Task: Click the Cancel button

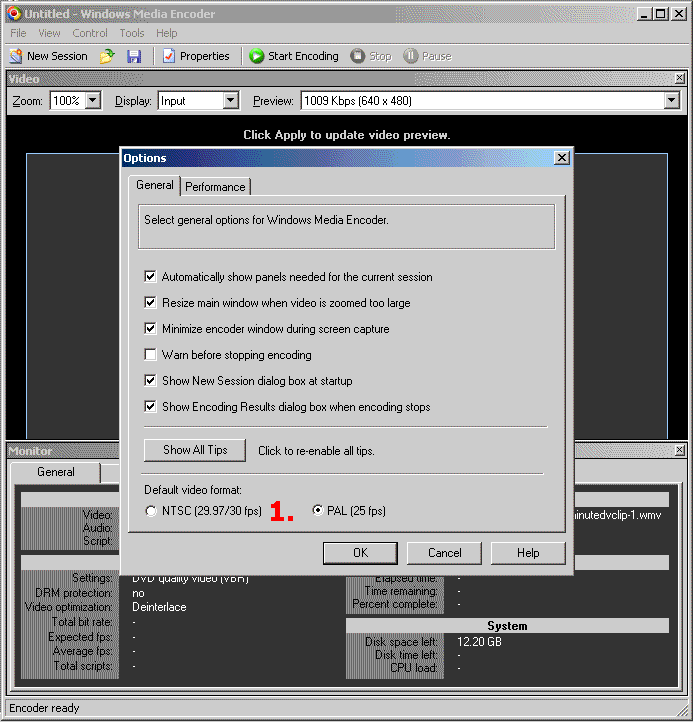Action: (444, 553)
